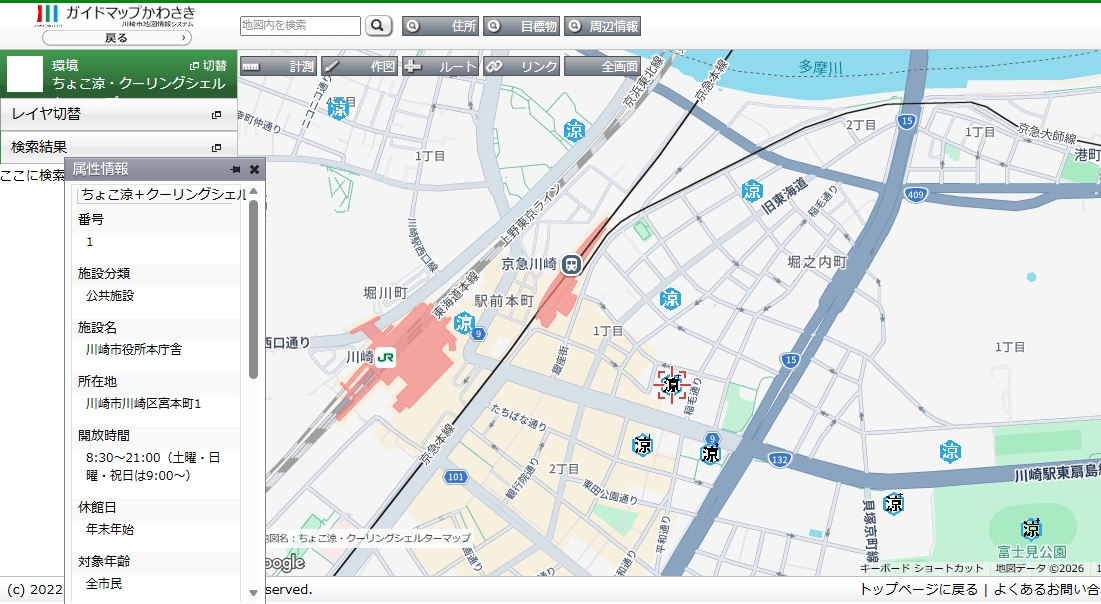Switch map theme with 切替
The height and width of the screenshot is (604, 1101).
pos(209,65)
